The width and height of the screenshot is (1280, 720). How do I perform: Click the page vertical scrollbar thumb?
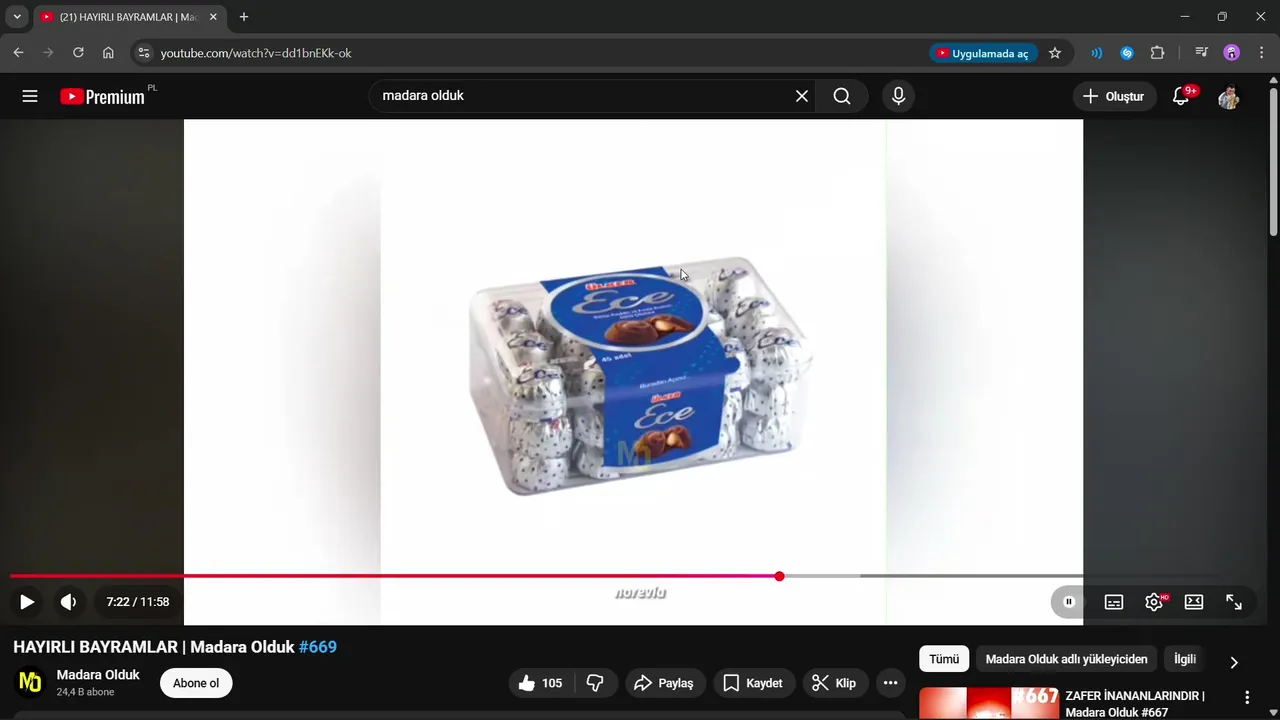[1273, 163]
